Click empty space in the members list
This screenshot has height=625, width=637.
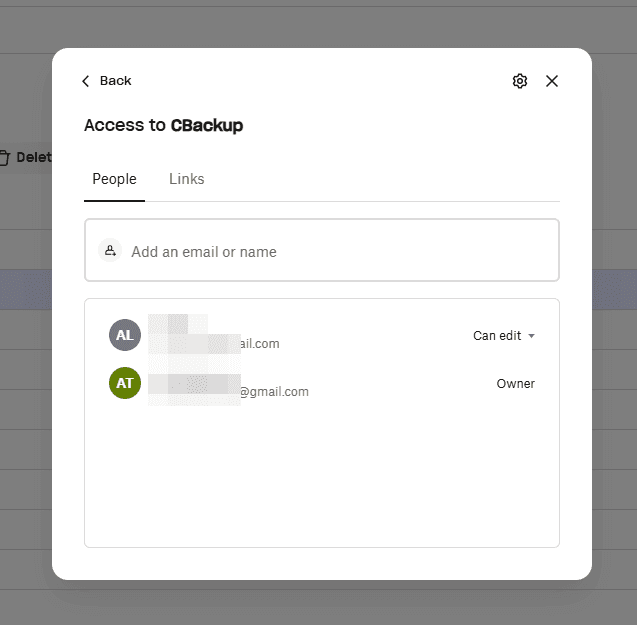[321, 480]
